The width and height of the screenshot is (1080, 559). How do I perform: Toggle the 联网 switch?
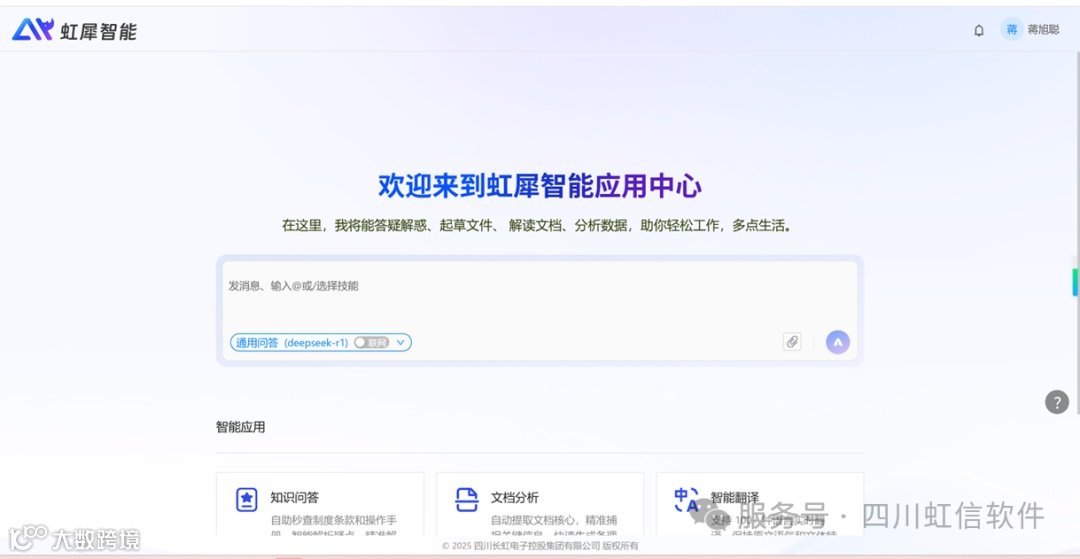tap(371, 342)
